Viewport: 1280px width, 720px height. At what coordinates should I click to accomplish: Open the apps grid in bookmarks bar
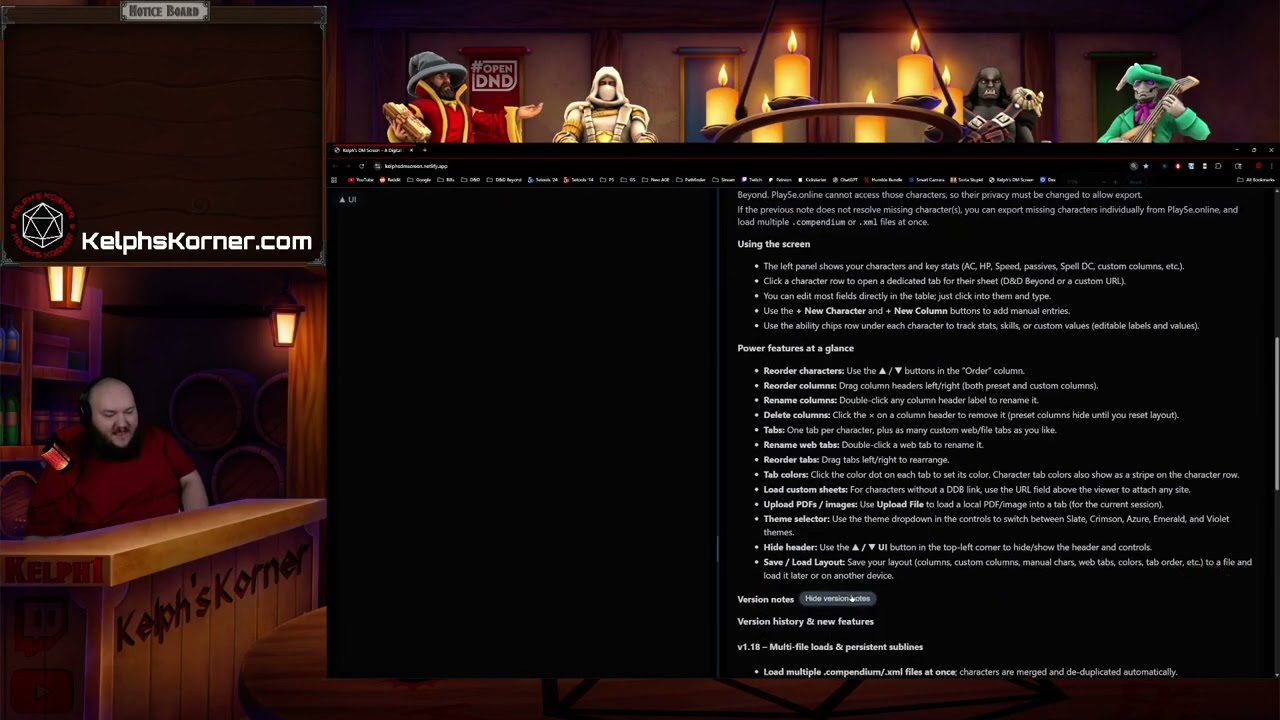tap(334, 179)
